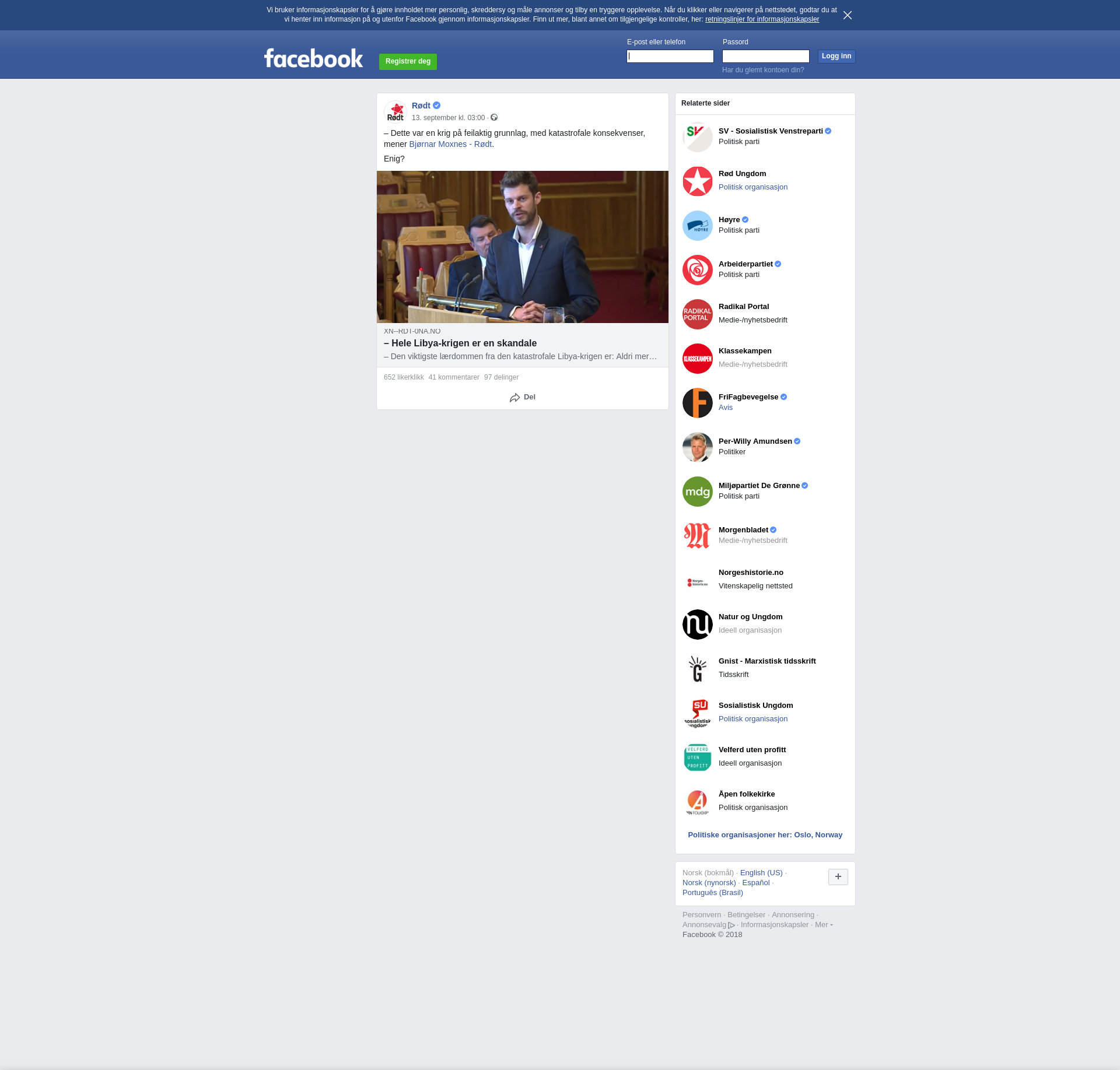Open the Personvern footer link
This screenshot has height=1070, width=1120.
coord(702,915)
